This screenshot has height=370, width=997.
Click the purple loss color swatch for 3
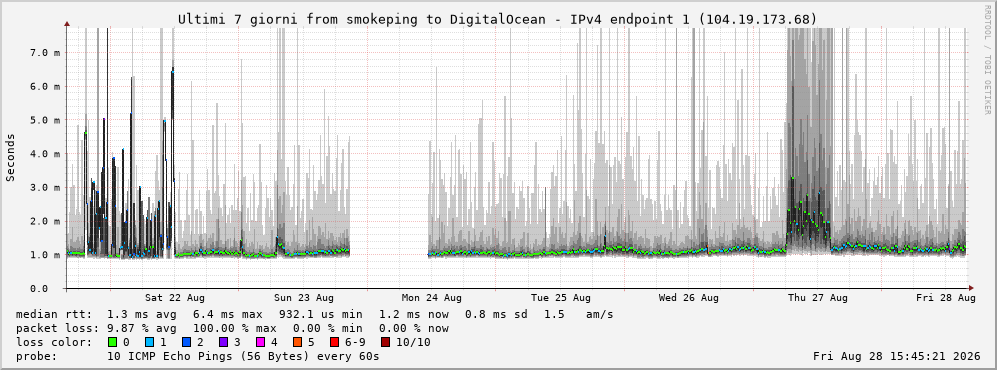pyautogui.click(x=223, y=343)
